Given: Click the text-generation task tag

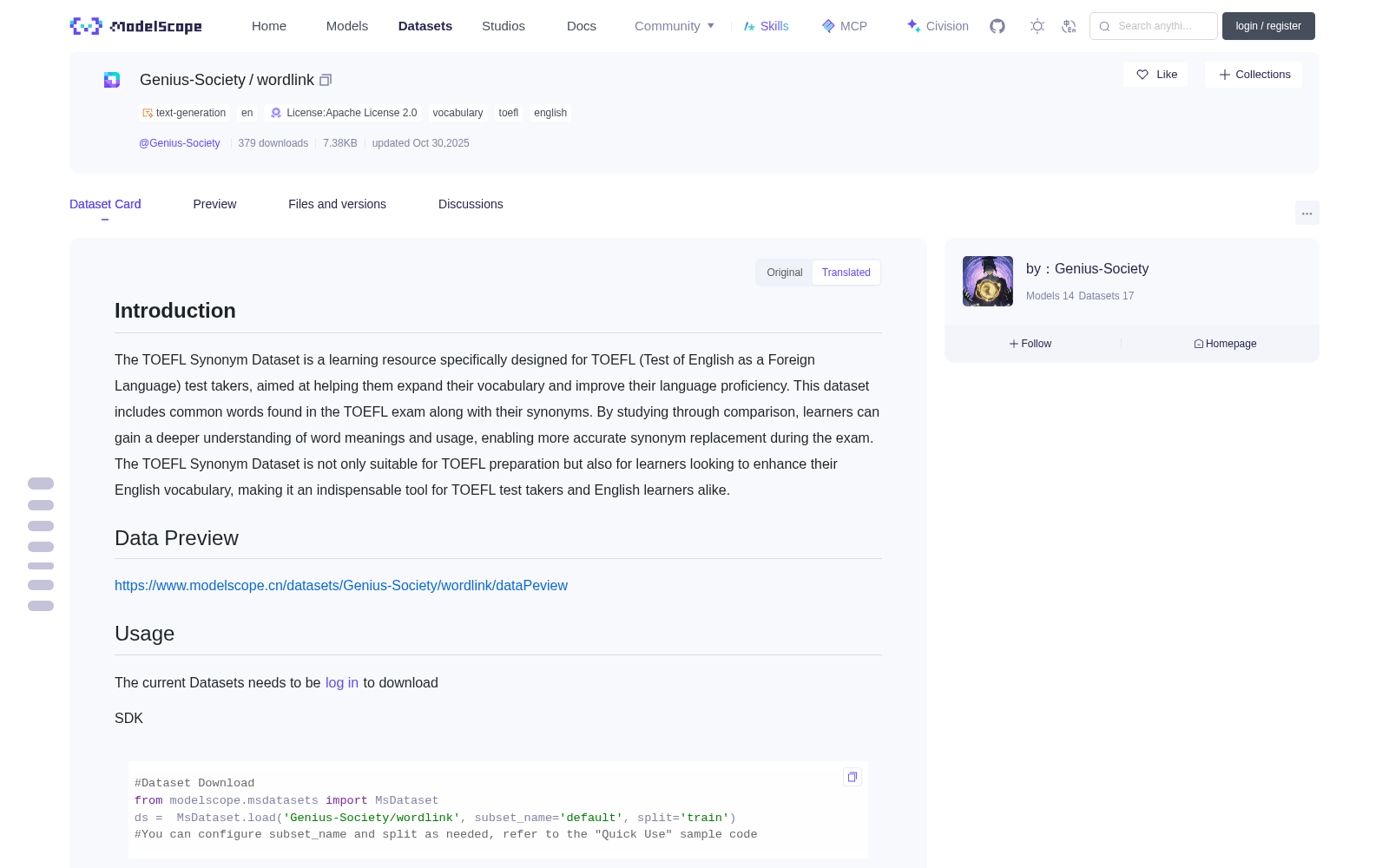Looking at the screenshot, I should [184, 113].
